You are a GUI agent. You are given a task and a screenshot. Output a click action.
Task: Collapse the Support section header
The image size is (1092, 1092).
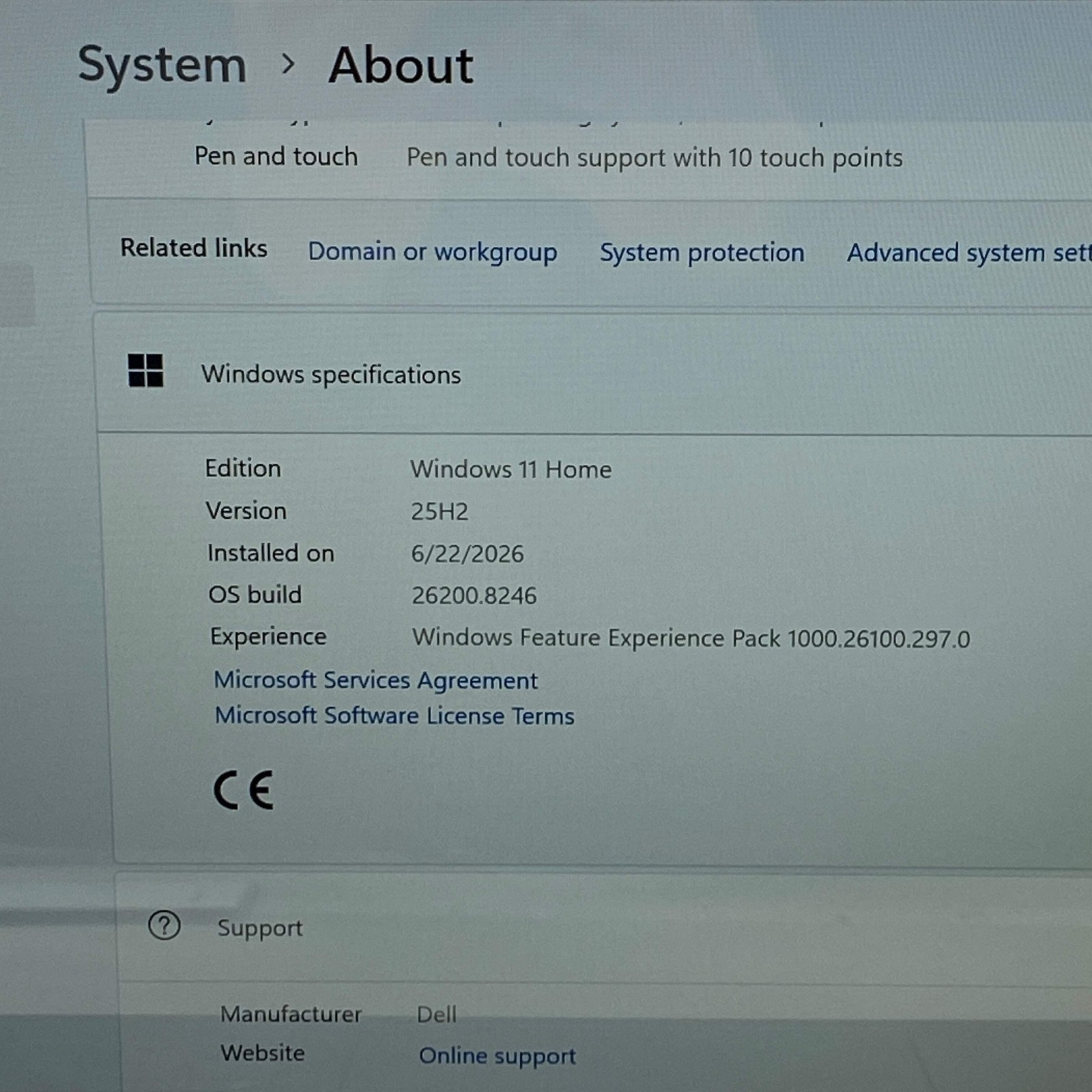point(604,928)
